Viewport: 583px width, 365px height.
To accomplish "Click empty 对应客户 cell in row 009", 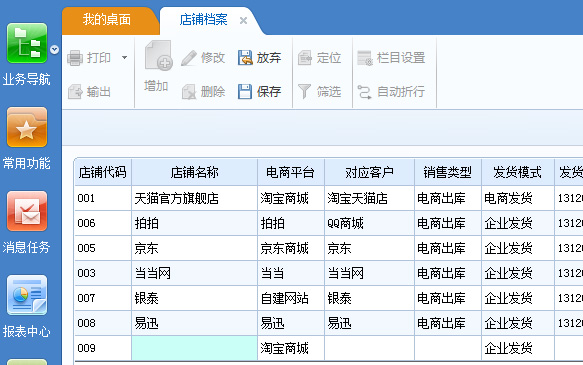I will coord(370,348).
